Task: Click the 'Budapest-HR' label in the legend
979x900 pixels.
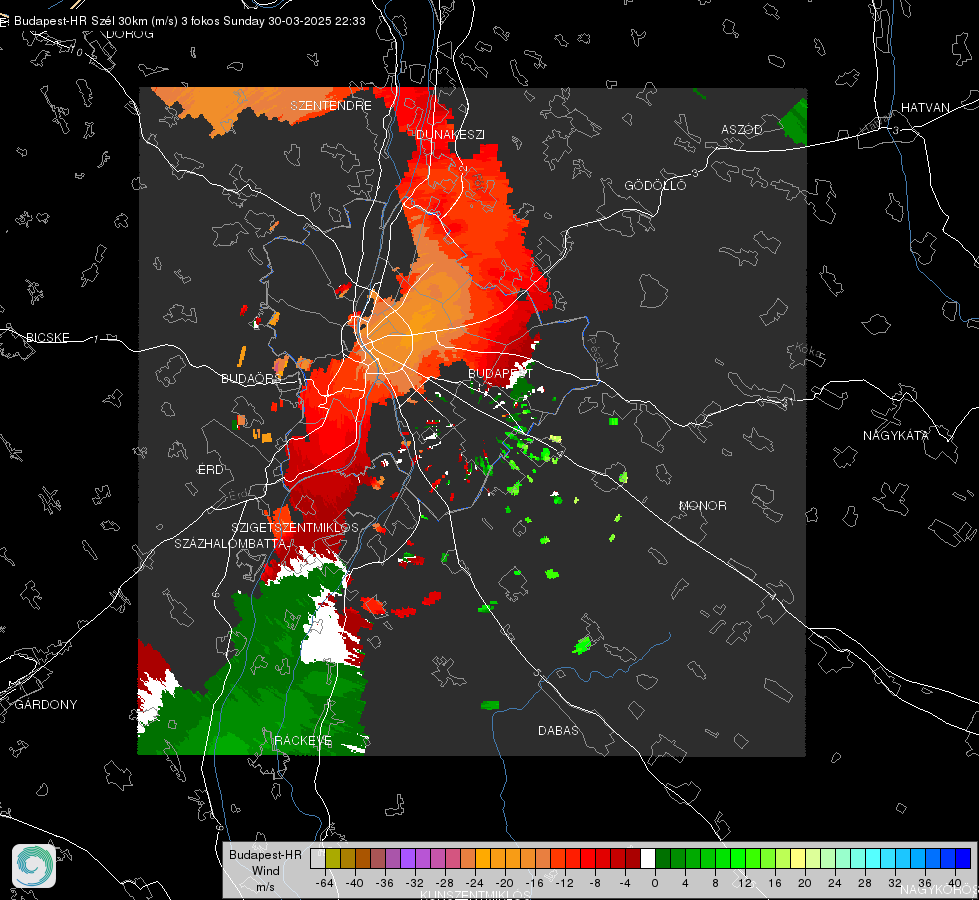Action: point(265,855)
